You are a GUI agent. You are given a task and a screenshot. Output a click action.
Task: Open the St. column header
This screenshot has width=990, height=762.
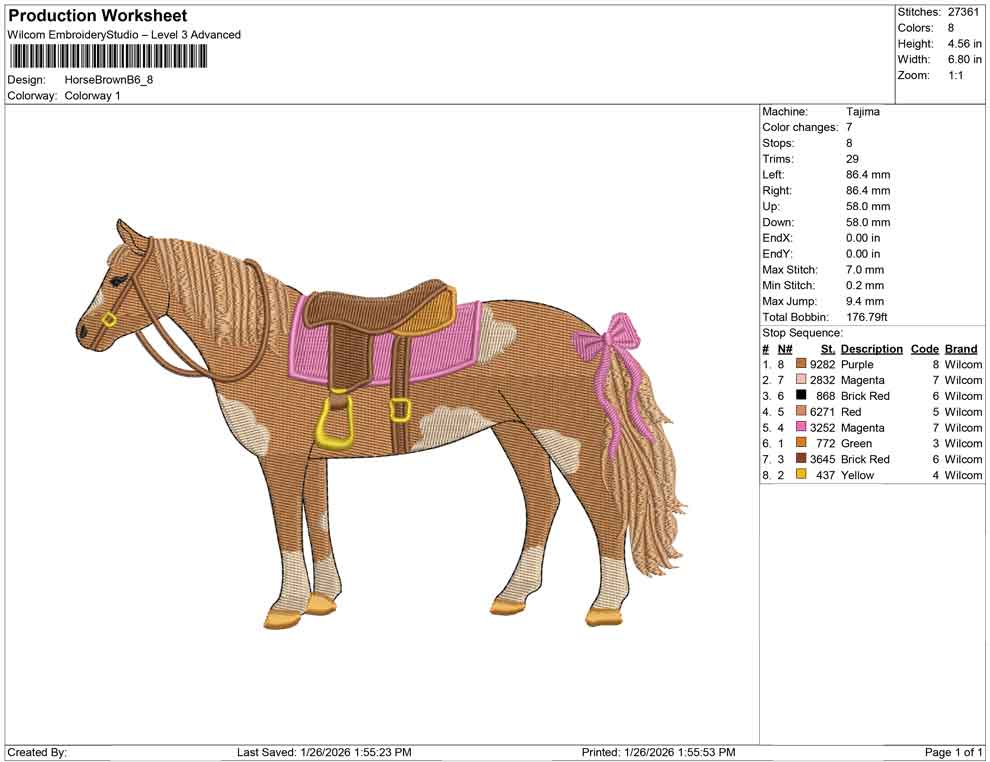(827, 348)
